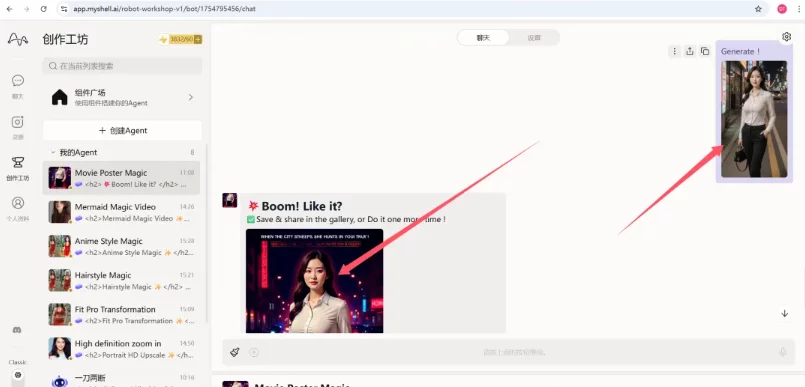Viewport: 805px width, 387px height.
Task: Open the message three-dot more menu
Action: tap(675, 51)
